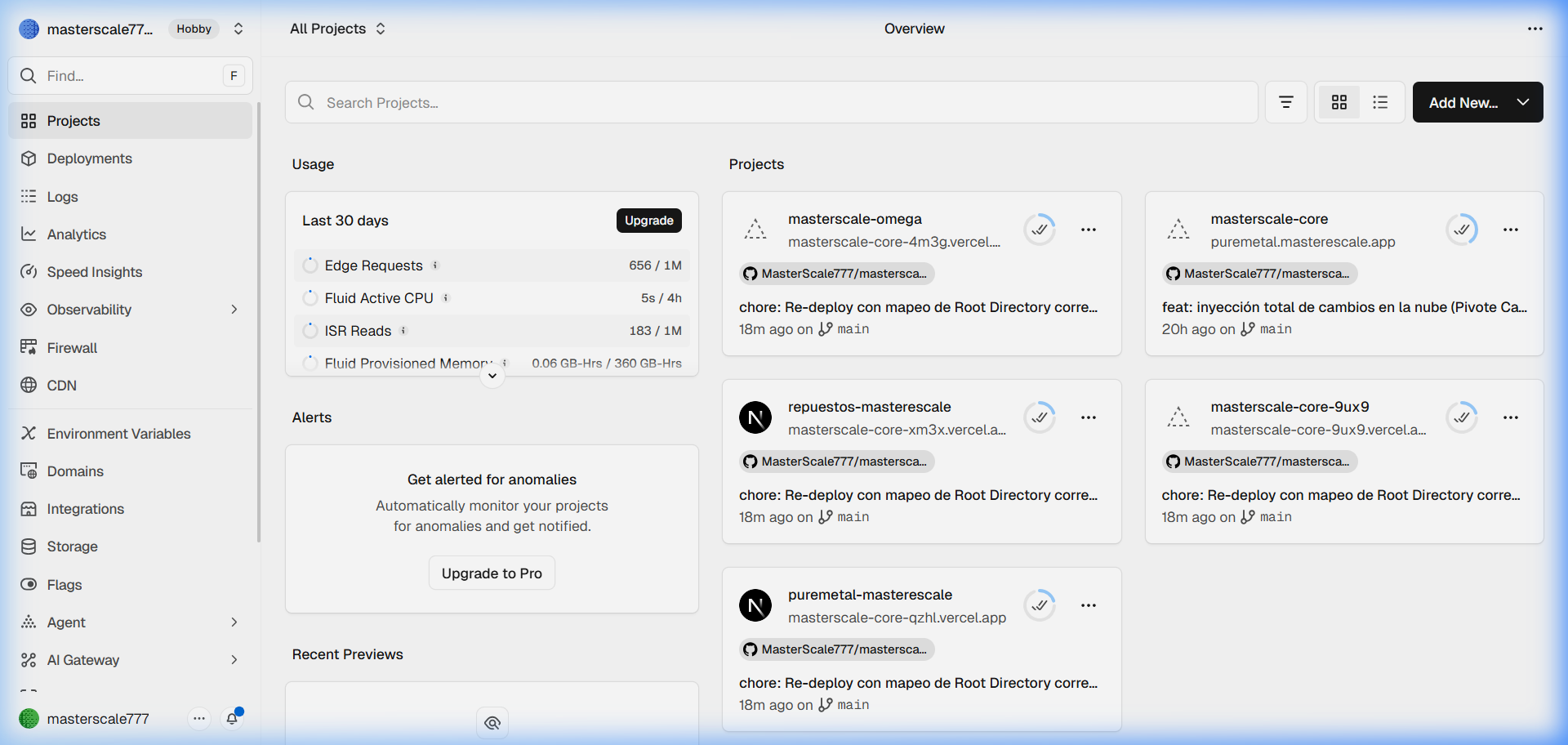The width and height of the screenshot is (1568, 745).
Task: Open page options menu beside Overview
Action: tap(1535, 29)
